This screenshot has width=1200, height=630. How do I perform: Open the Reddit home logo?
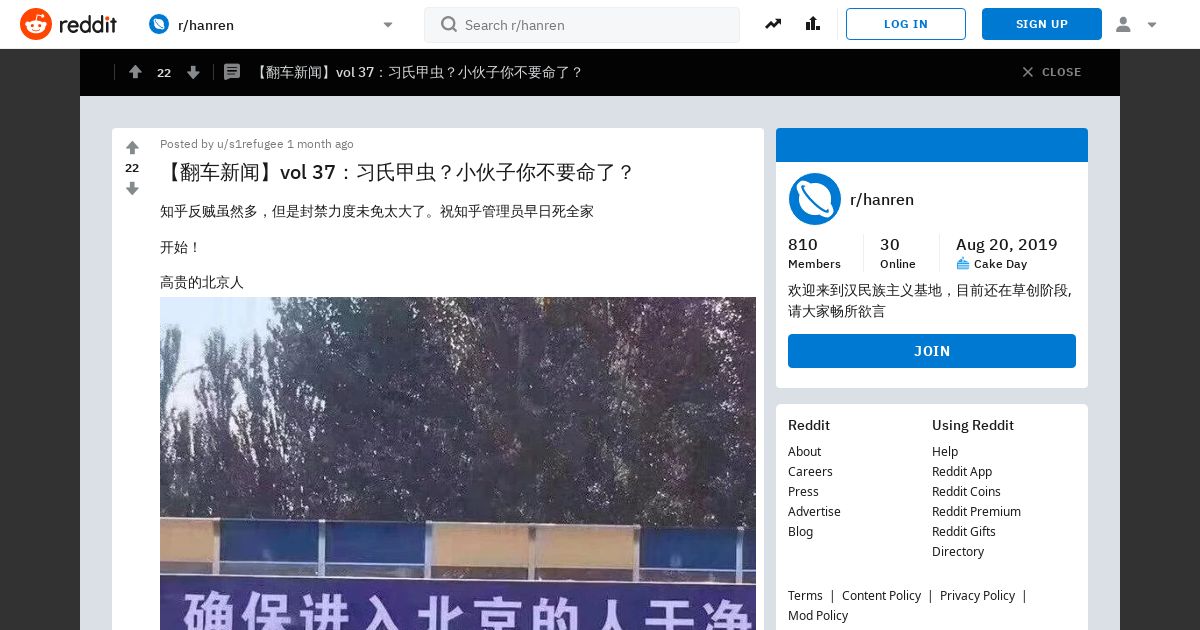pos(68,24)
